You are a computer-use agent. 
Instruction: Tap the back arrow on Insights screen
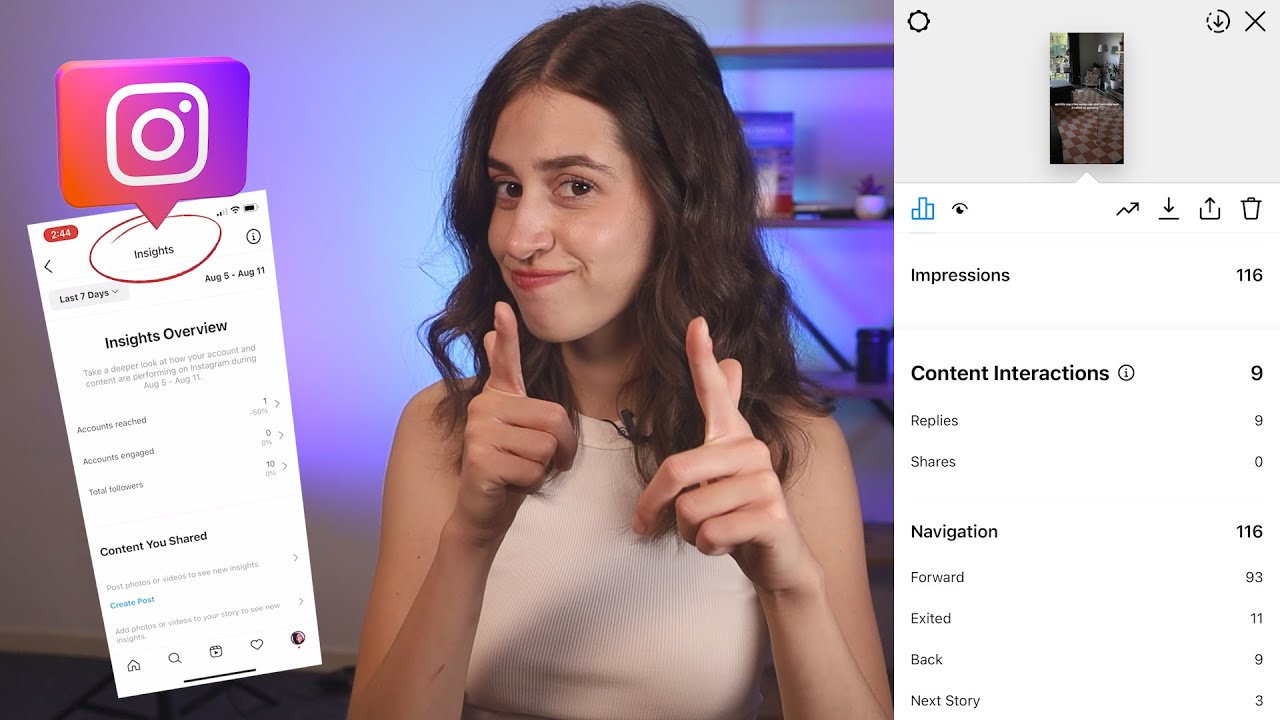tap(48, 267)
